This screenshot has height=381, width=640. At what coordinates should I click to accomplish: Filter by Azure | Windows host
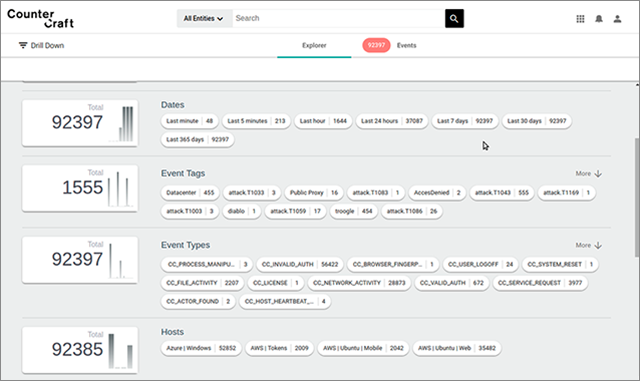tap(201, 348)
